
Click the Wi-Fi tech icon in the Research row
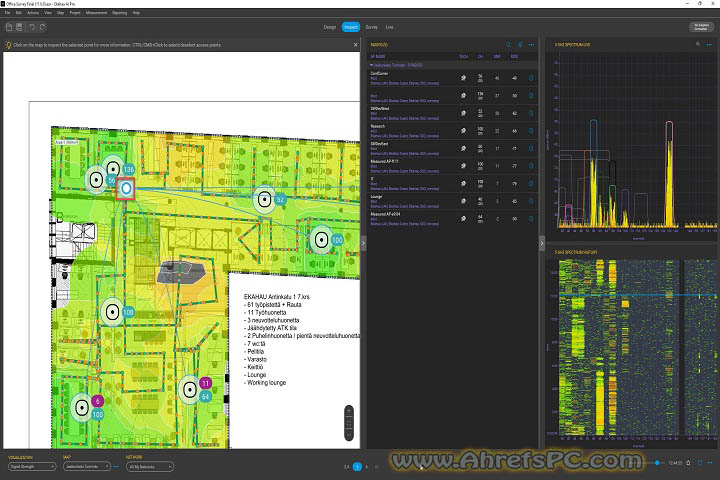463,131
